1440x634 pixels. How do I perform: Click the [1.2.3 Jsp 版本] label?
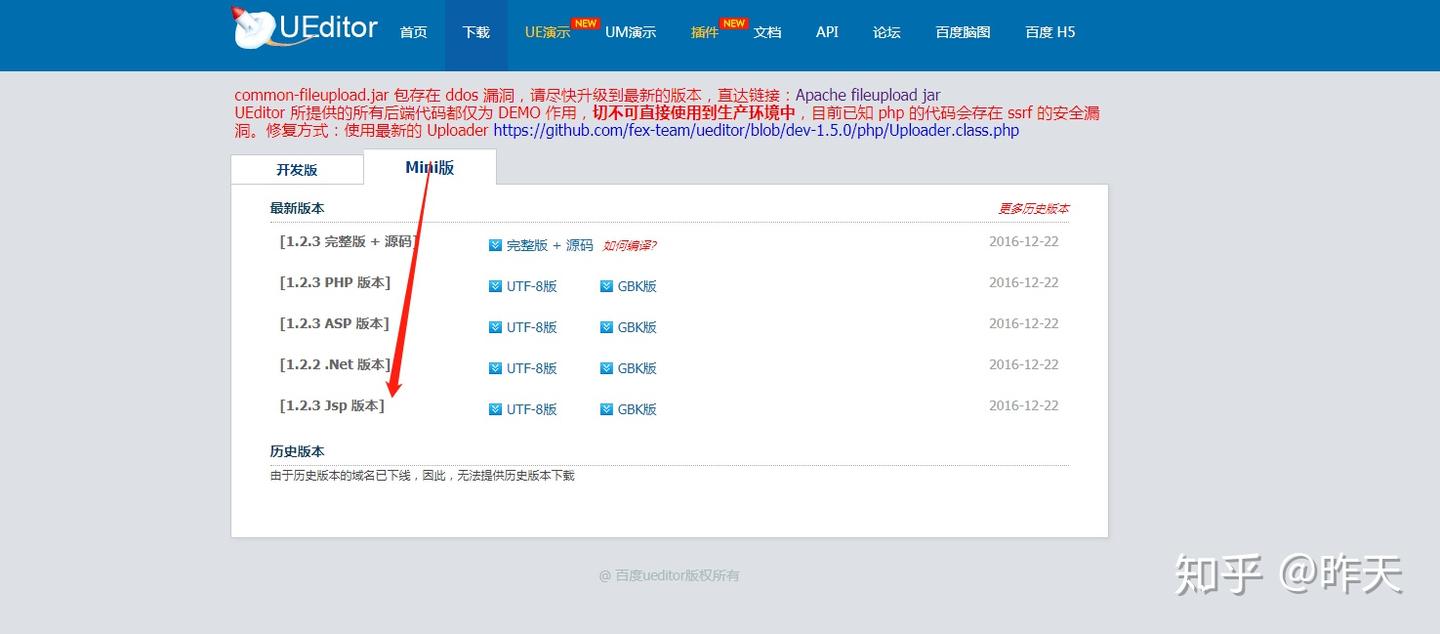tap(332, 405)
